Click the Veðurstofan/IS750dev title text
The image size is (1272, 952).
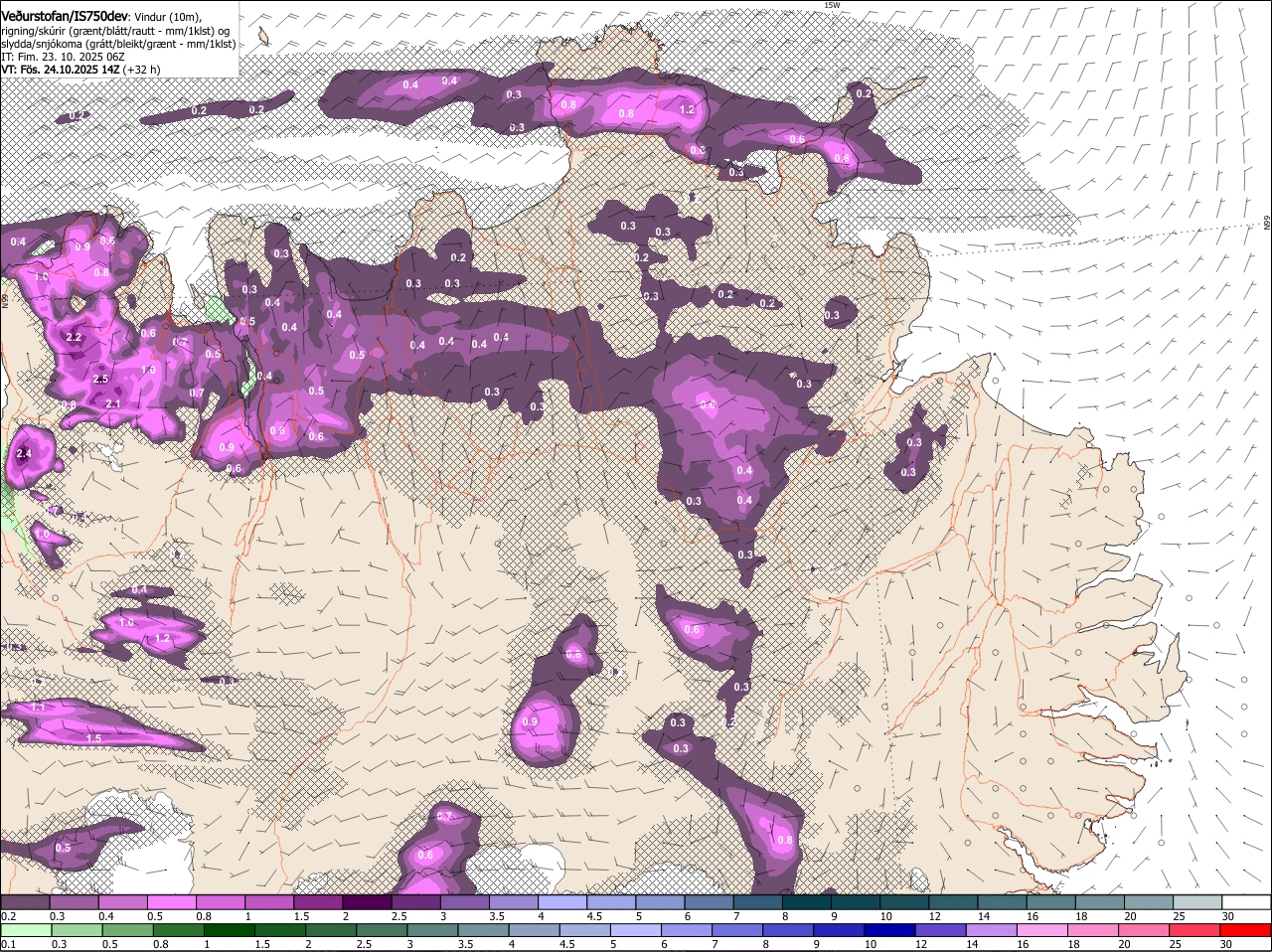[64, 16]
